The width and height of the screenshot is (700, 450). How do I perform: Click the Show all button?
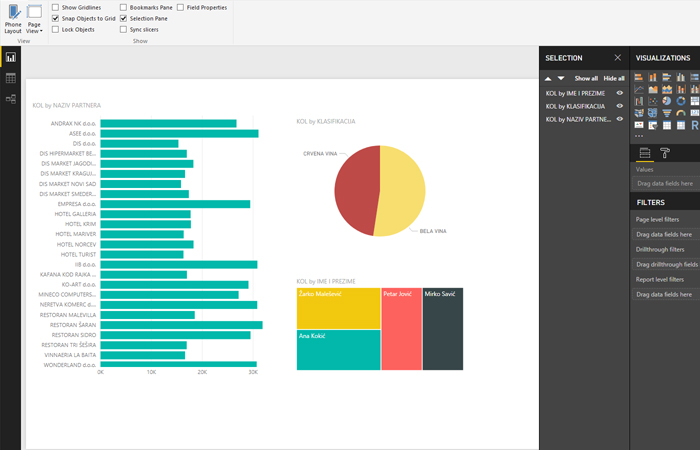click(586, 78)
